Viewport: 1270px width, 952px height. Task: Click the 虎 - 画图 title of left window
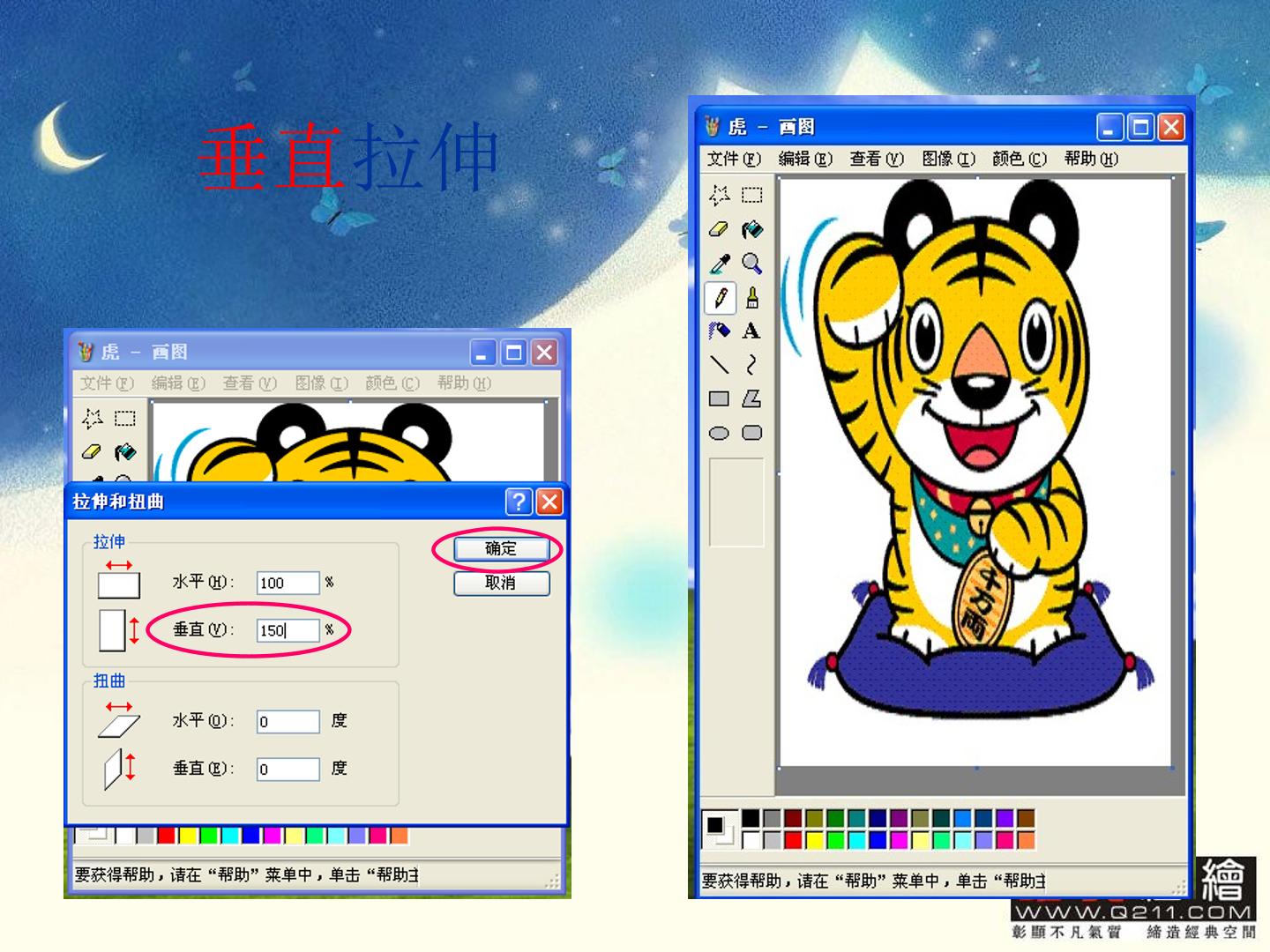(145, 353)
